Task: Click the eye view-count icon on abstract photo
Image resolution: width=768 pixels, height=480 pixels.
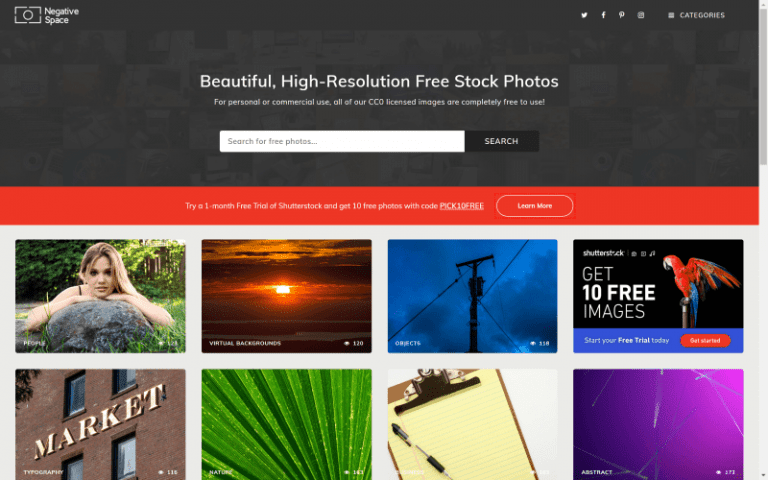Action: coord(719,472)
